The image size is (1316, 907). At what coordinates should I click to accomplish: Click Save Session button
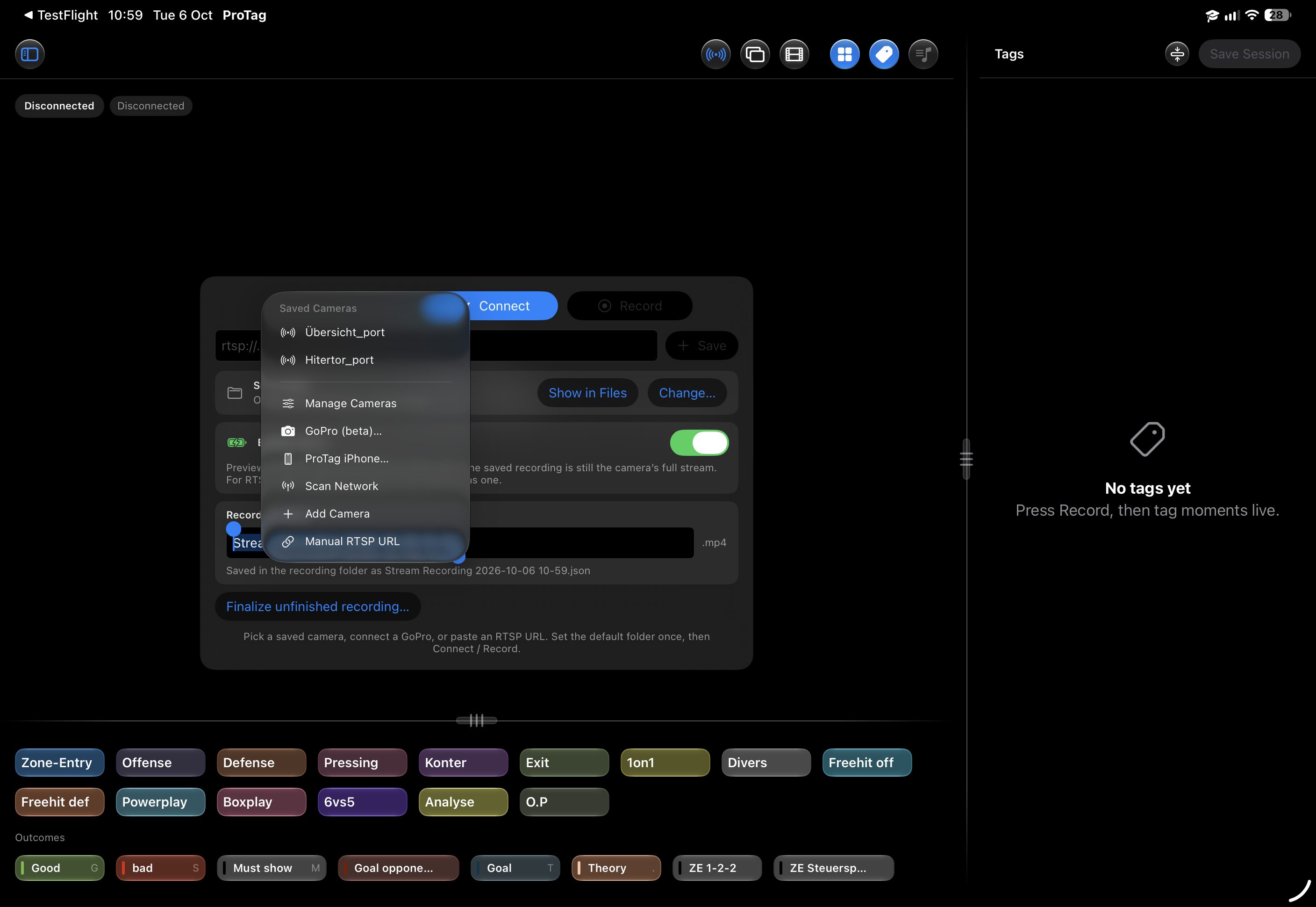coord(1249,54)
